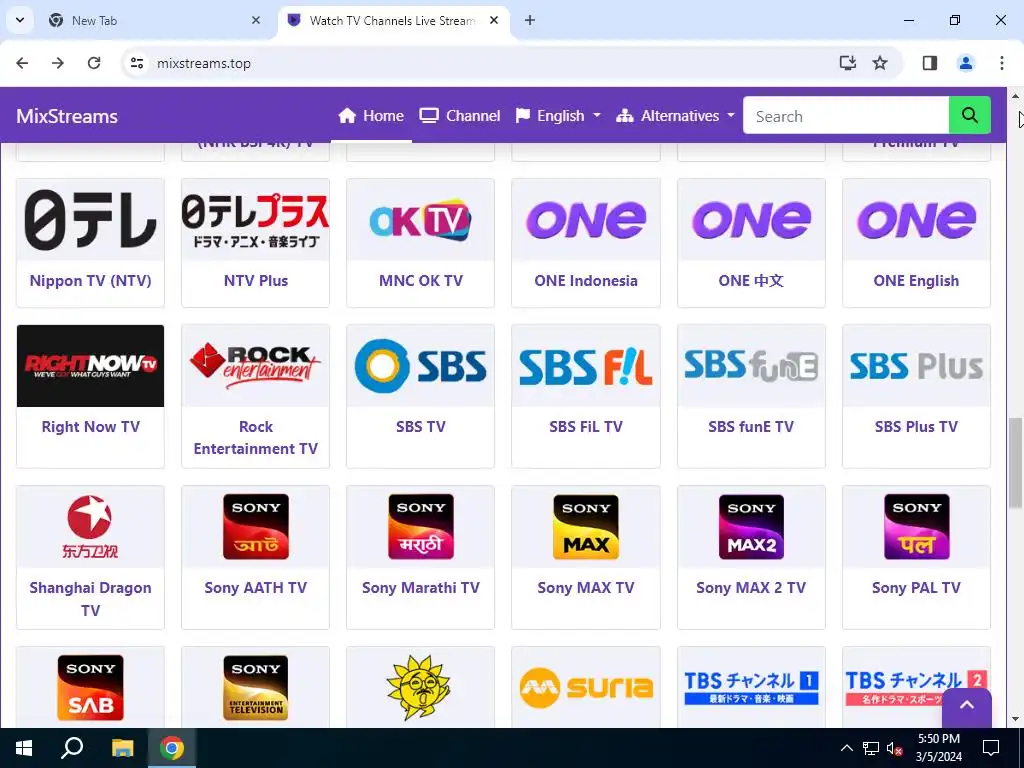Expand the English language dropdown

click(x=558, y=116)
